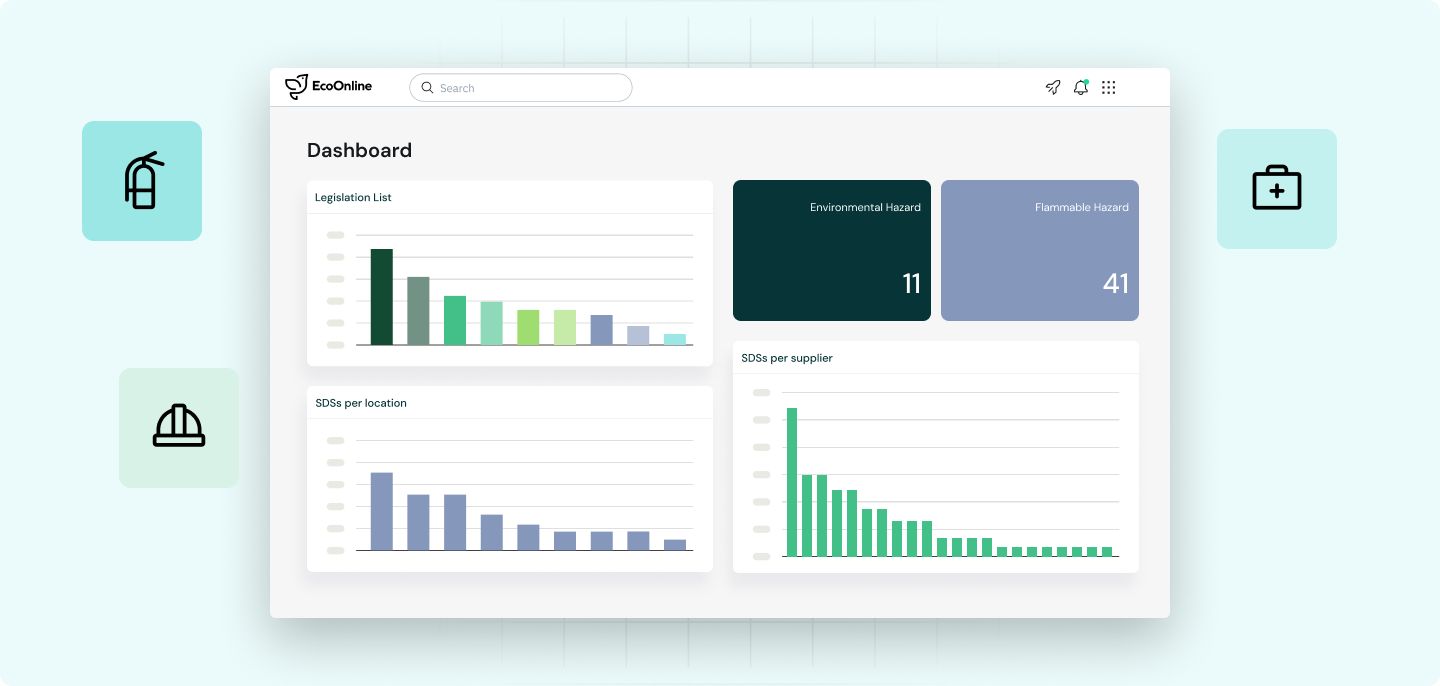Open the Environmental Hazard card
The width and height of the screenshot is (1440, 686).
coord(831,250)
